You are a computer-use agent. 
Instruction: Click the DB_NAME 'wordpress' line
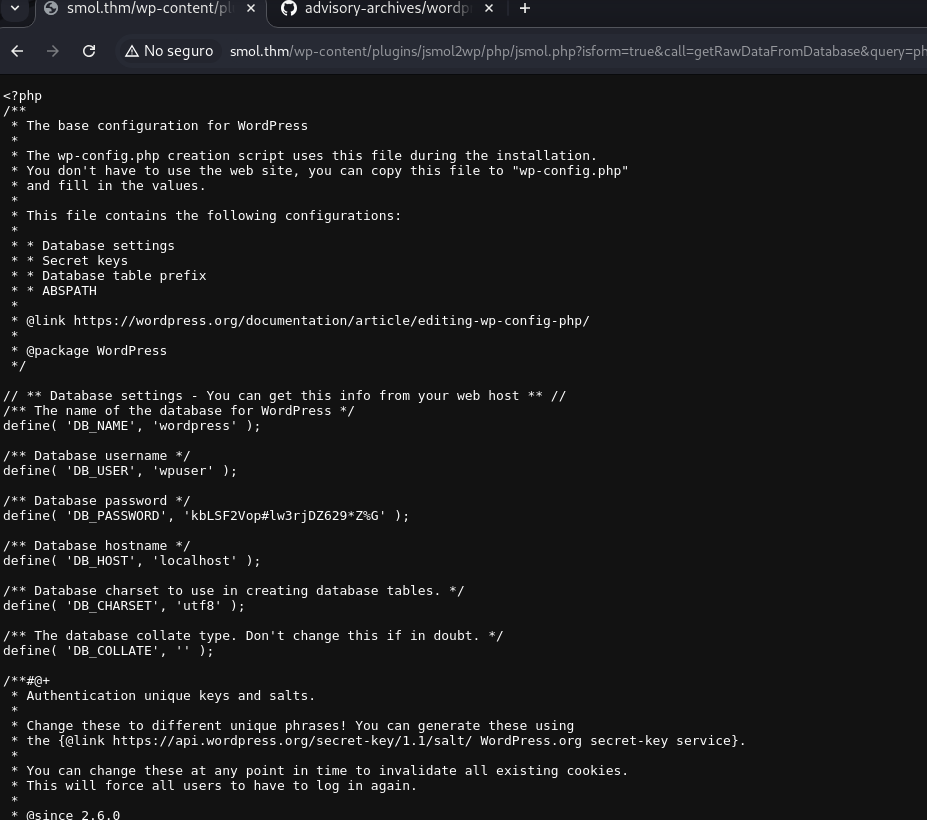point(131,426)
